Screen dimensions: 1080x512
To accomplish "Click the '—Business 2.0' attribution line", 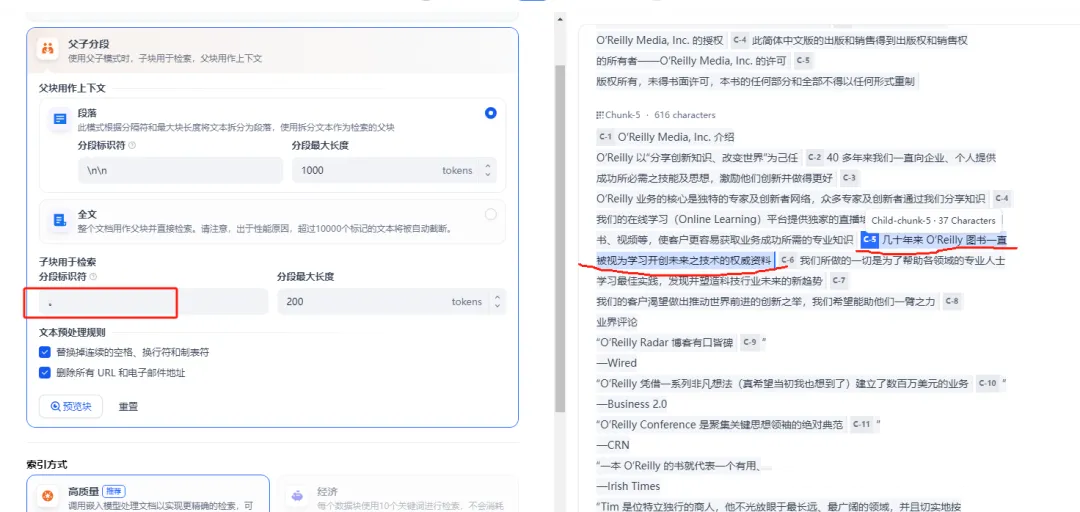I will [632, 404].
